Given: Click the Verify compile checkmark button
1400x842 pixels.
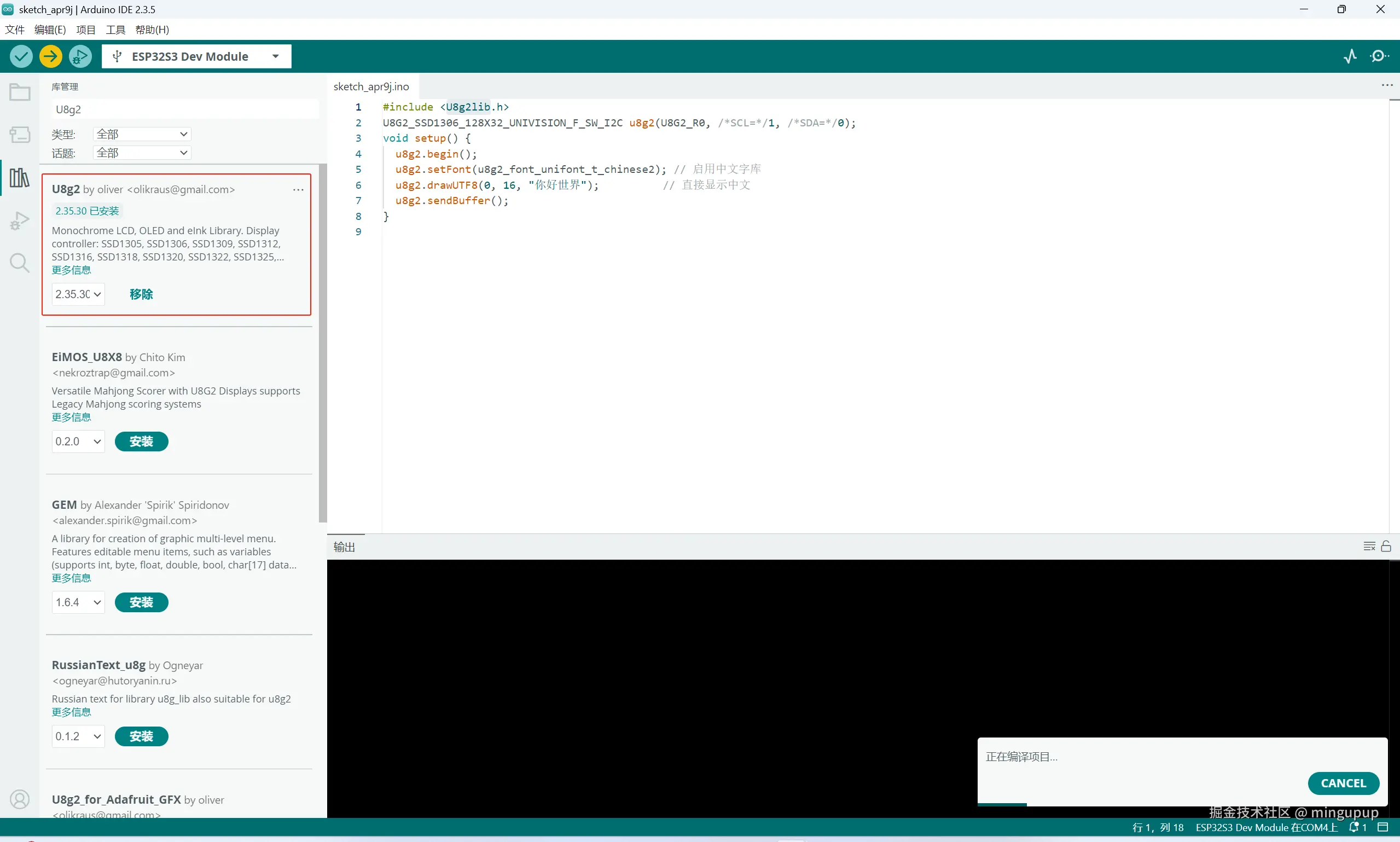Looking at the screenshot, I should tap(21, 56).
